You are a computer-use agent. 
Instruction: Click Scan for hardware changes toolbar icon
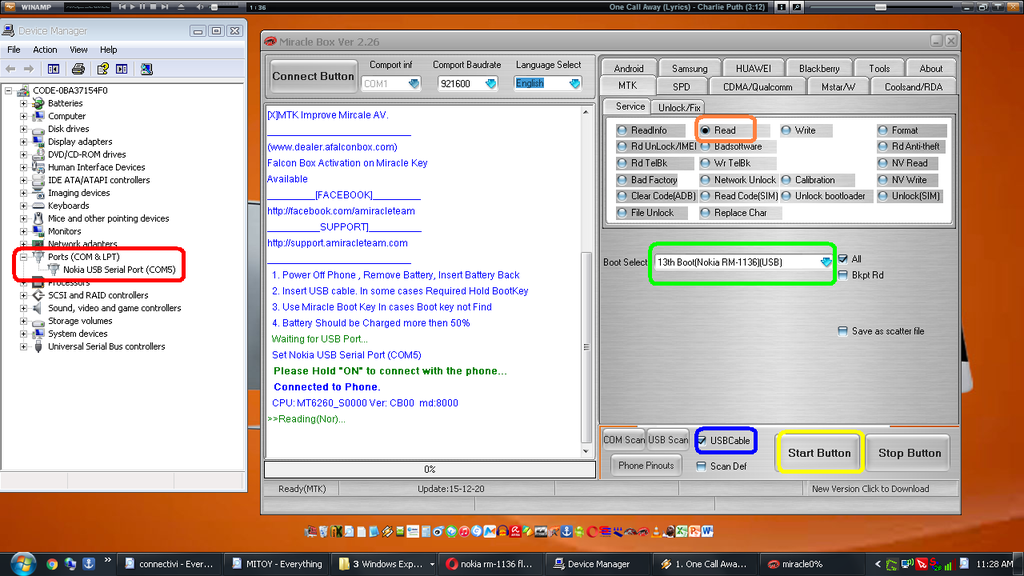coord(146,69)
